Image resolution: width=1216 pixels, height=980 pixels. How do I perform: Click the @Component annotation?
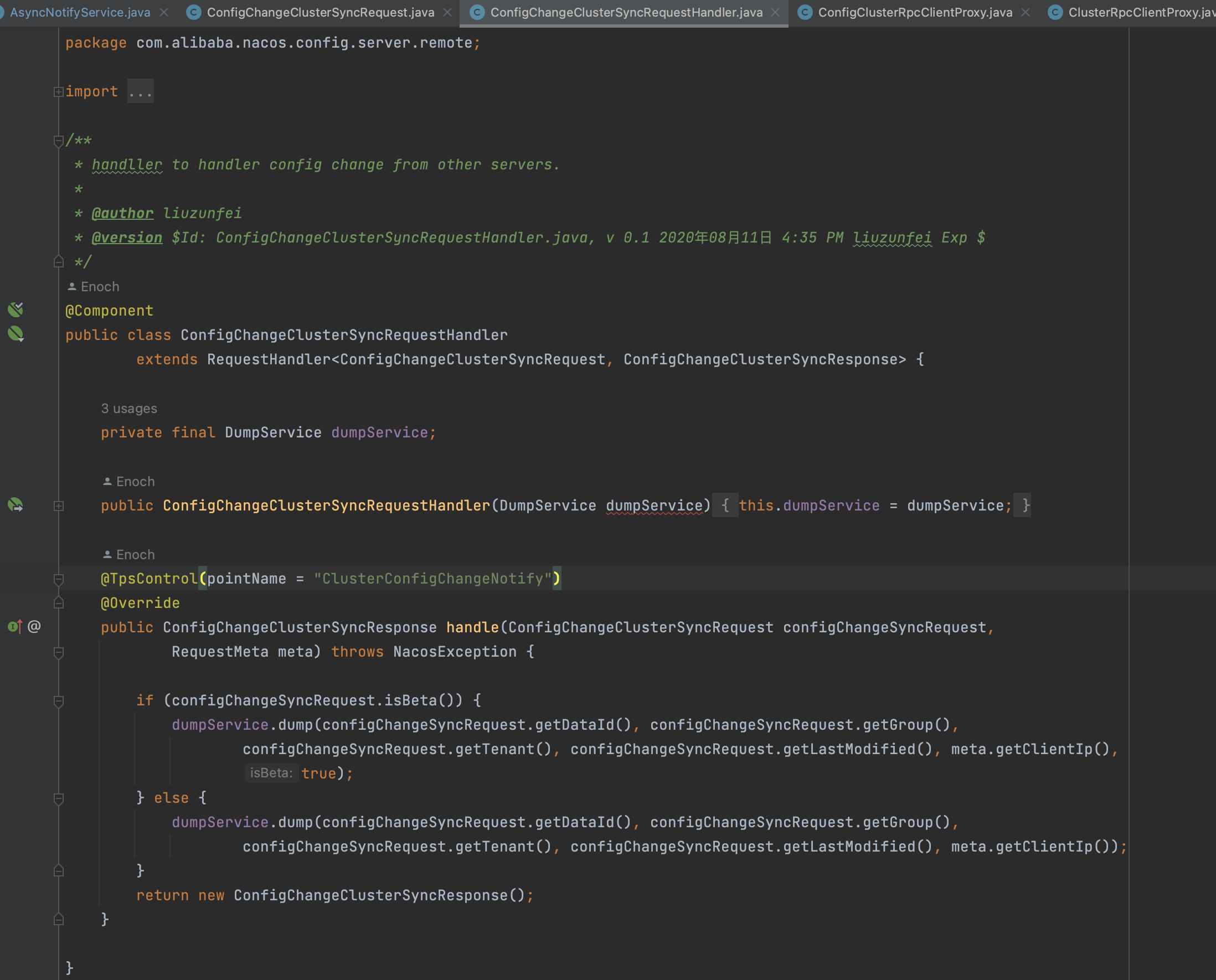[x=109, y=311]
